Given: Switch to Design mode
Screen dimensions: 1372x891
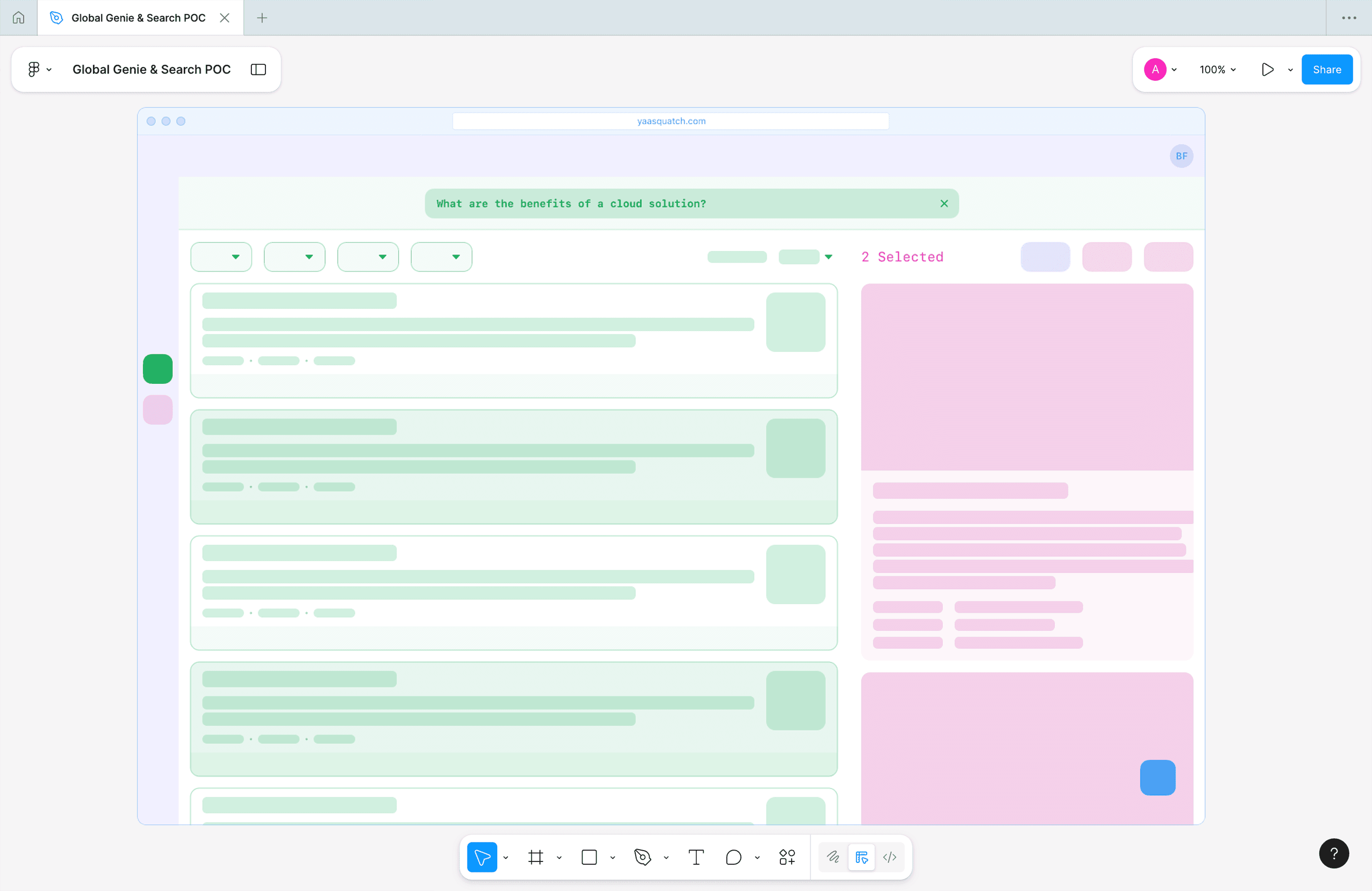Looking at the screenshot, I should click(861, 857).
